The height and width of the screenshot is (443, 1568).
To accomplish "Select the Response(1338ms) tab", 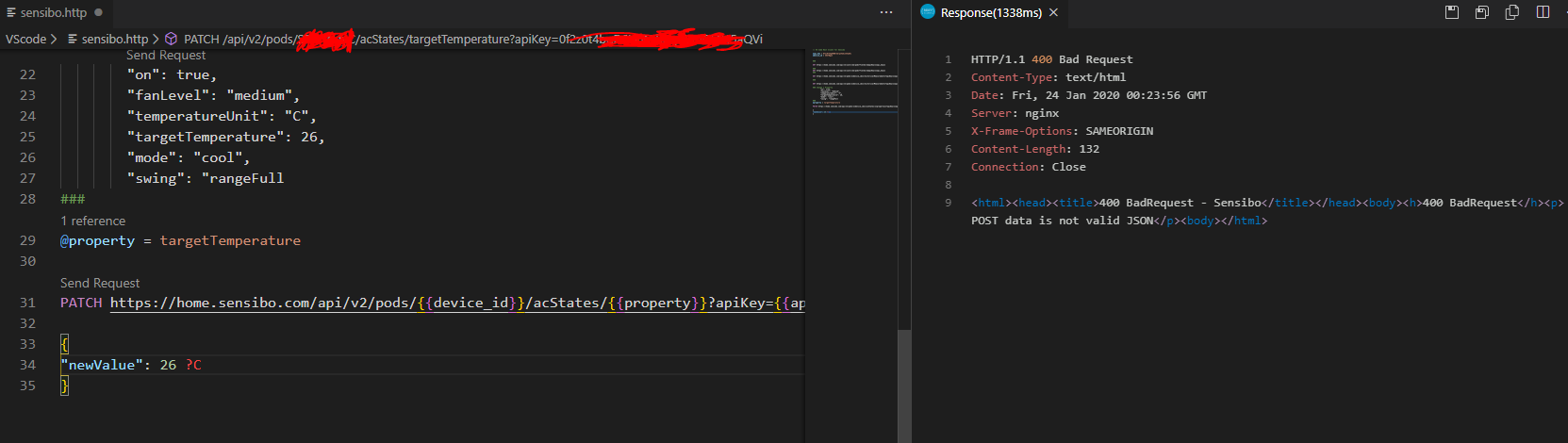I will (990, 12).
